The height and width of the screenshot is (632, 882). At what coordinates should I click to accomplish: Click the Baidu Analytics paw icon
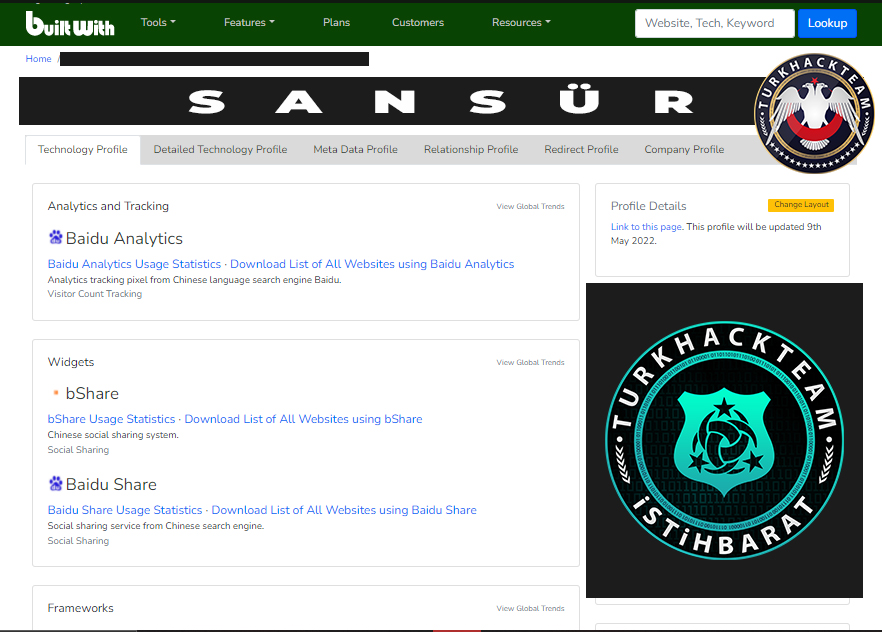click(55, 237)
